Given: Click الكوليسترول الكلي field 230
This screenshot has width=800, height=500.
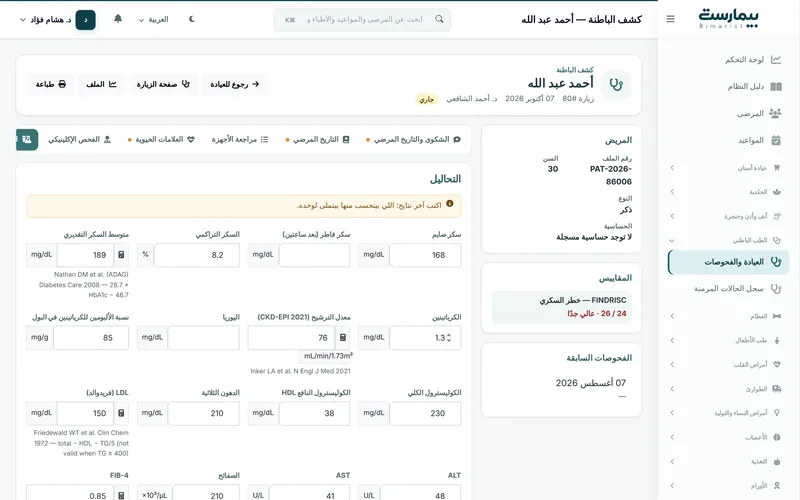Looking at the screenshot, I should click(426, 413).
